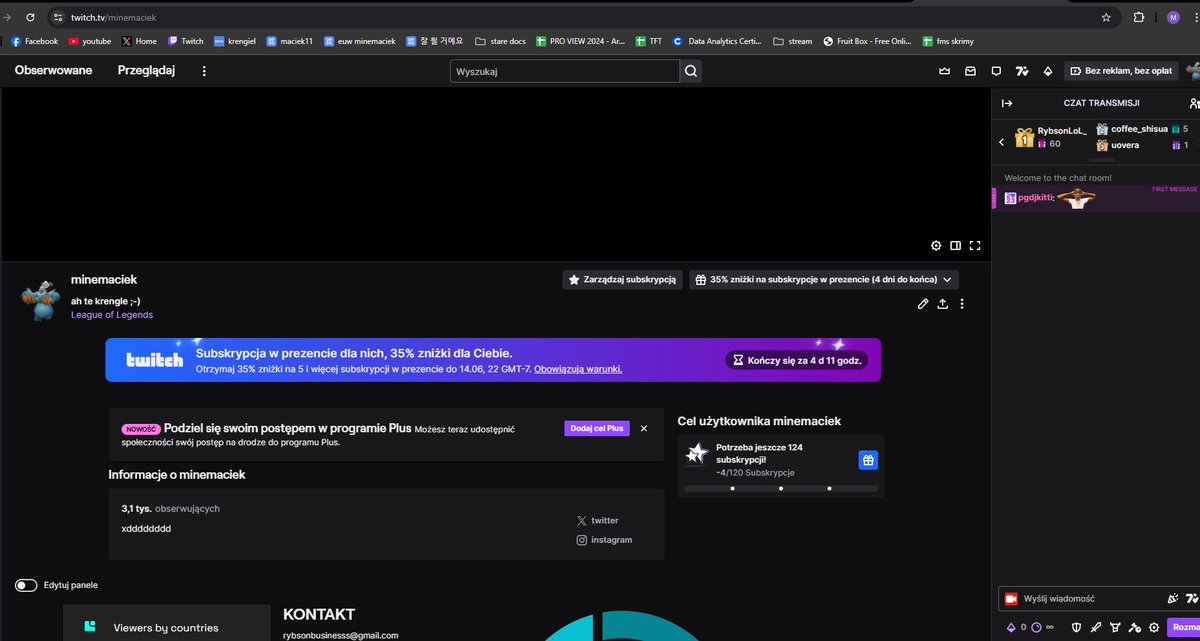Dismiss the Plus program banner
The image size is (1200, 641).
coord(644,428)
